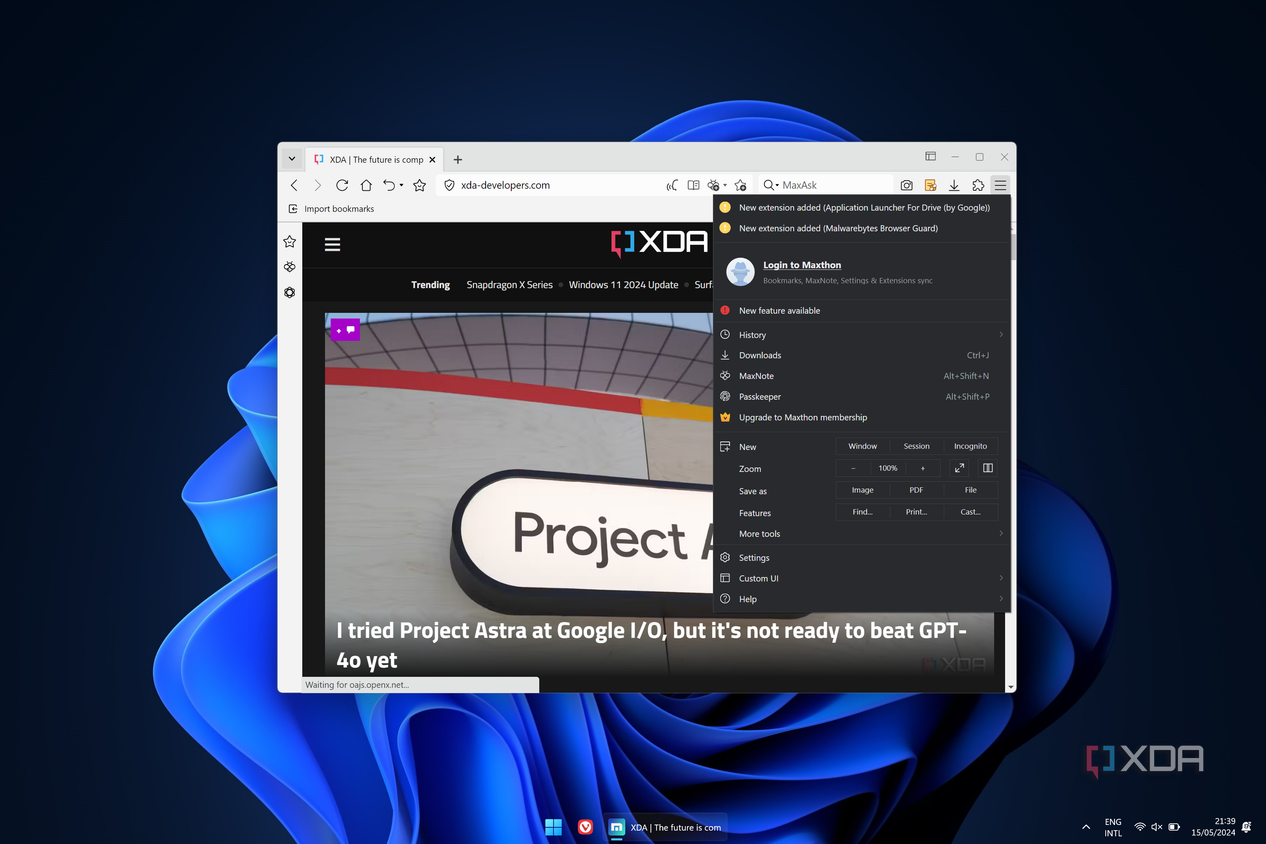Reload the current page

[342, 185]
